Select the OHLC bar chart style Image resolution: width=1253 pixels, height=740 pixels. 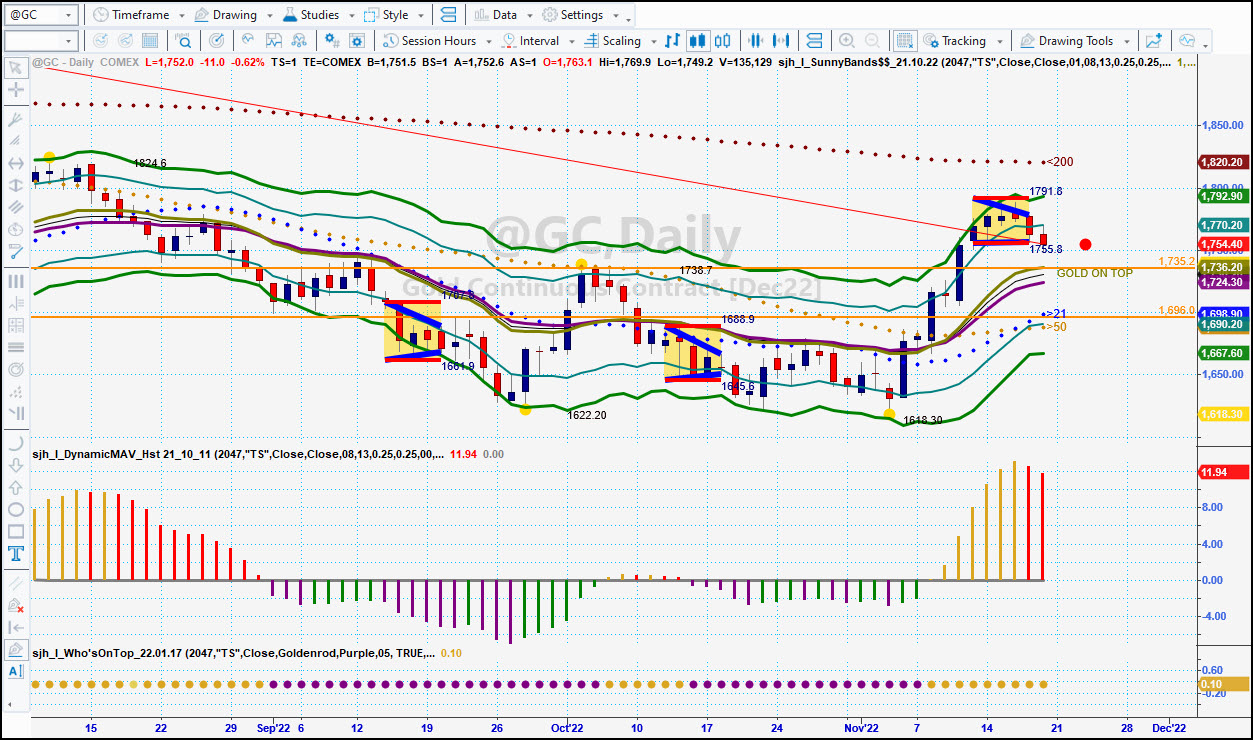[x=672, y=41]
